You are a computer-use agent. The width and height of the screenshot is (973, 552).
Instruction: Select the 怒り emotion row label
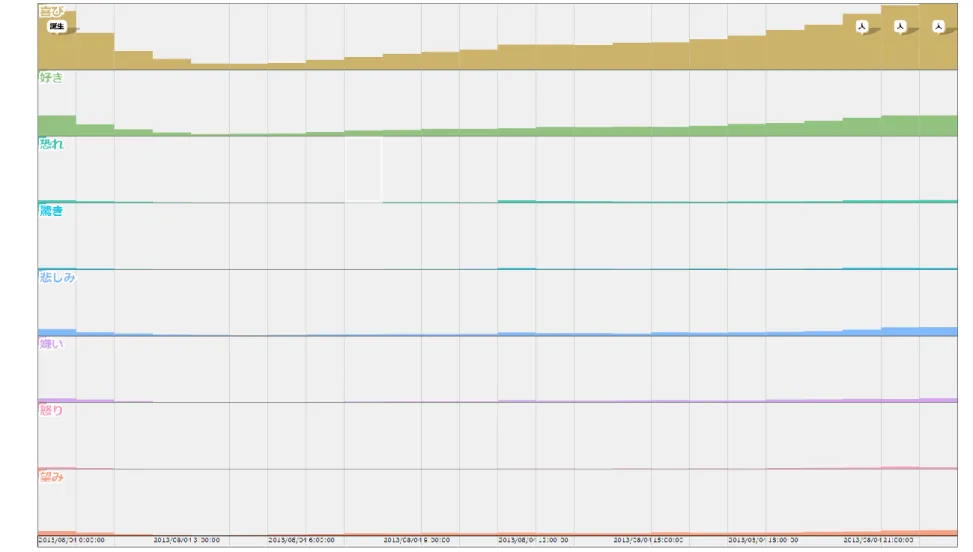(52, 410)
